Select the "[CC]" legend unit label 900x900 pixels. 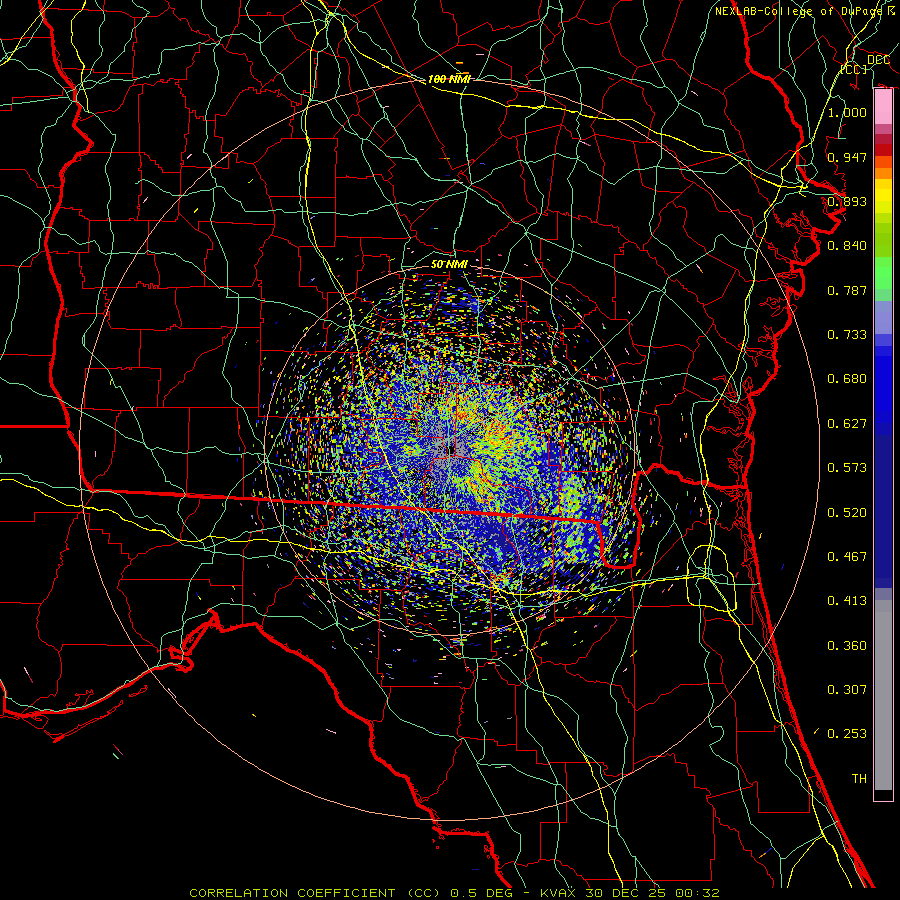click(x=854, y=69)
